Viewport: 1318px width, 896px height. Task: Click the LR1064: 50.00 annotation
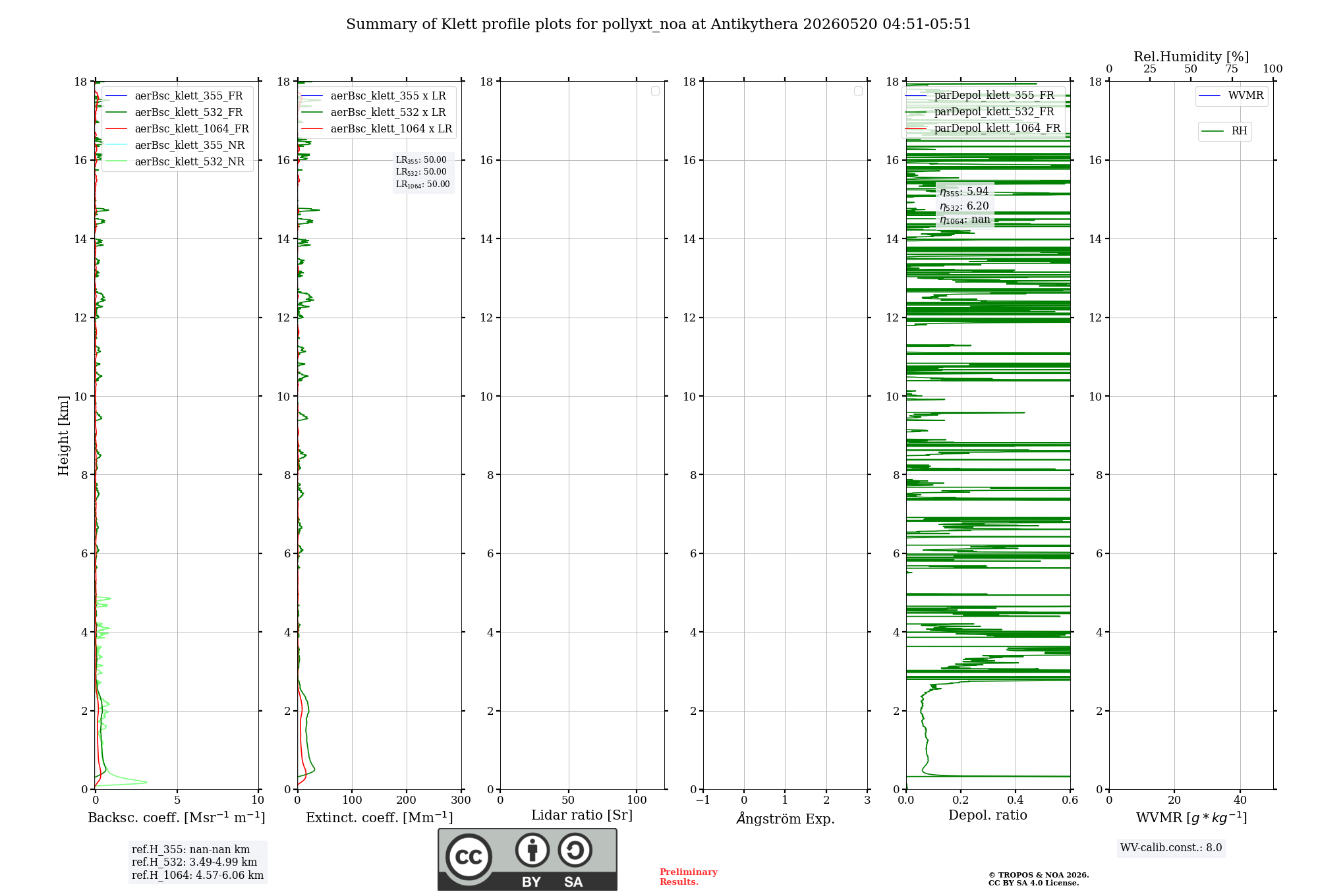click(423, 184)
